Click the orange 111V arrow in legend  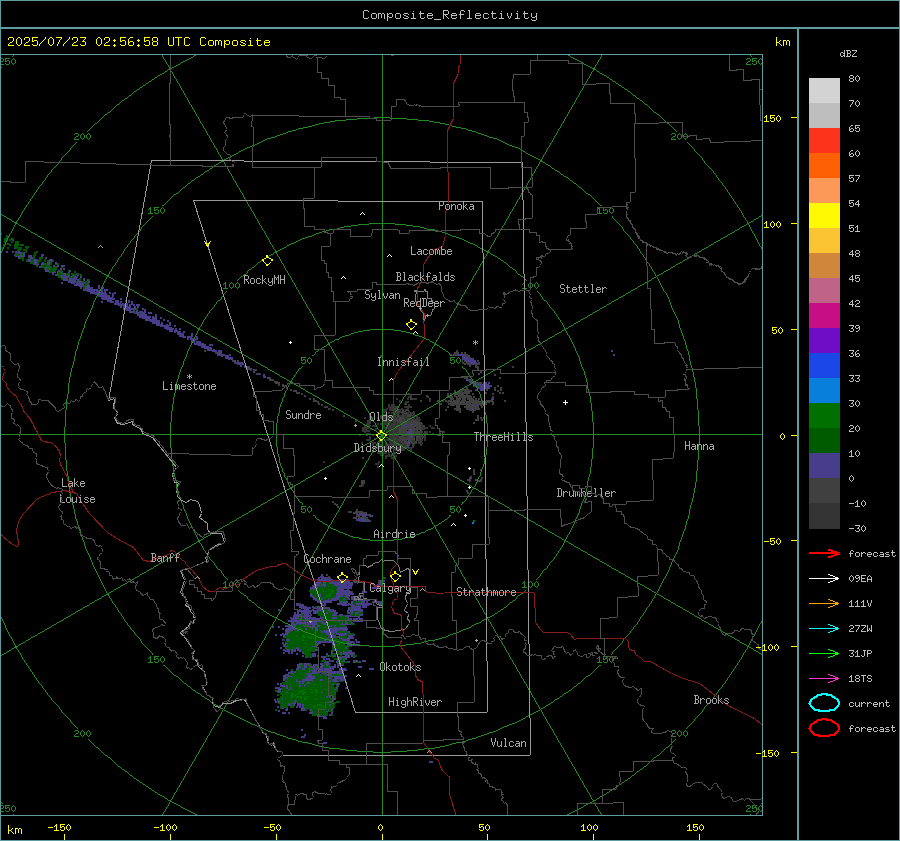824,603
